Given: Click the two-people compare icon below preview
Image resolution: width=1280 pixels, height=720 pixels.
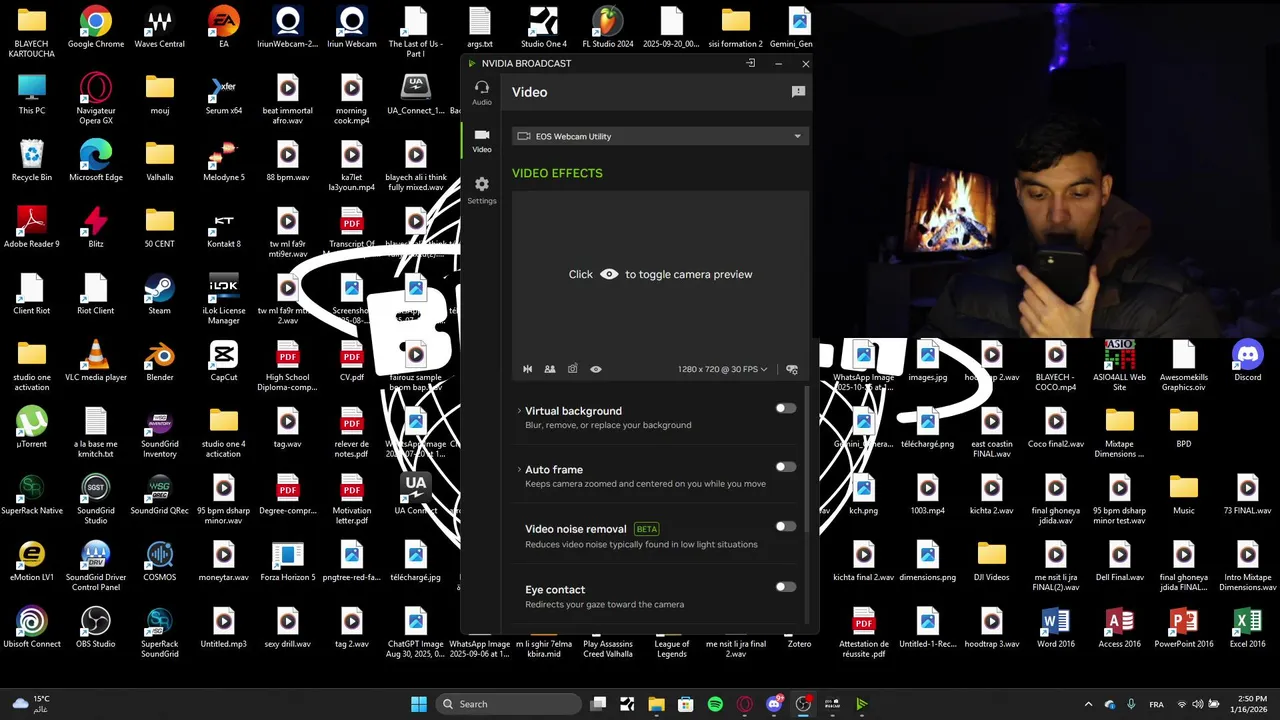Looking at the screenshot, I should coord(550,369).
